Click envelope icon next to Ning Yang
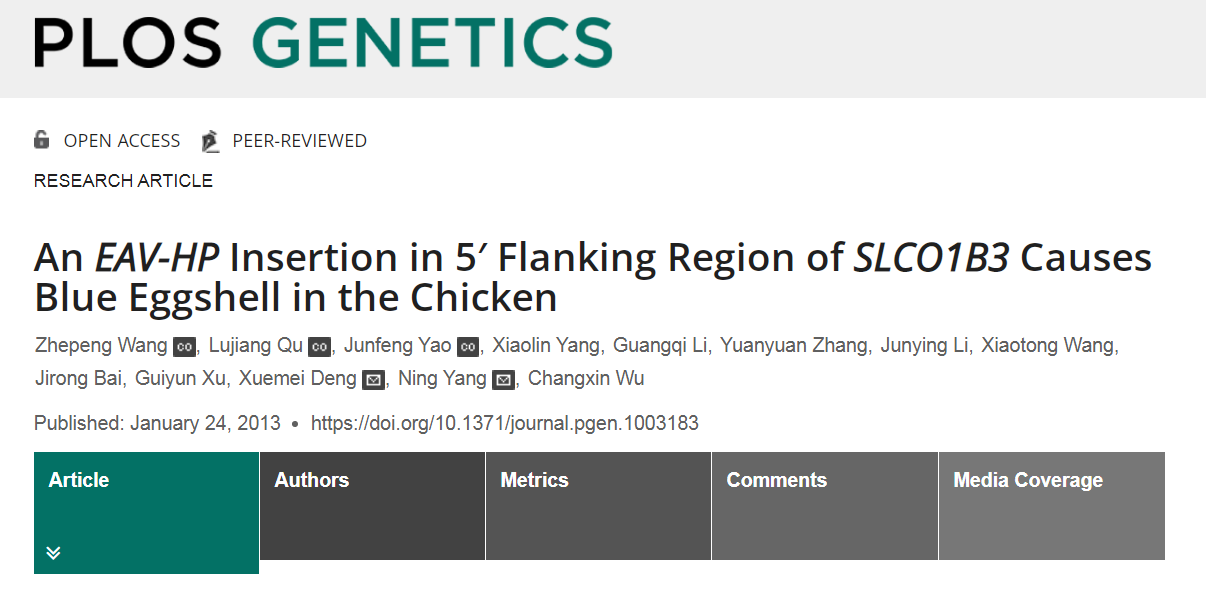1206x598 pixels. (503, 380)
